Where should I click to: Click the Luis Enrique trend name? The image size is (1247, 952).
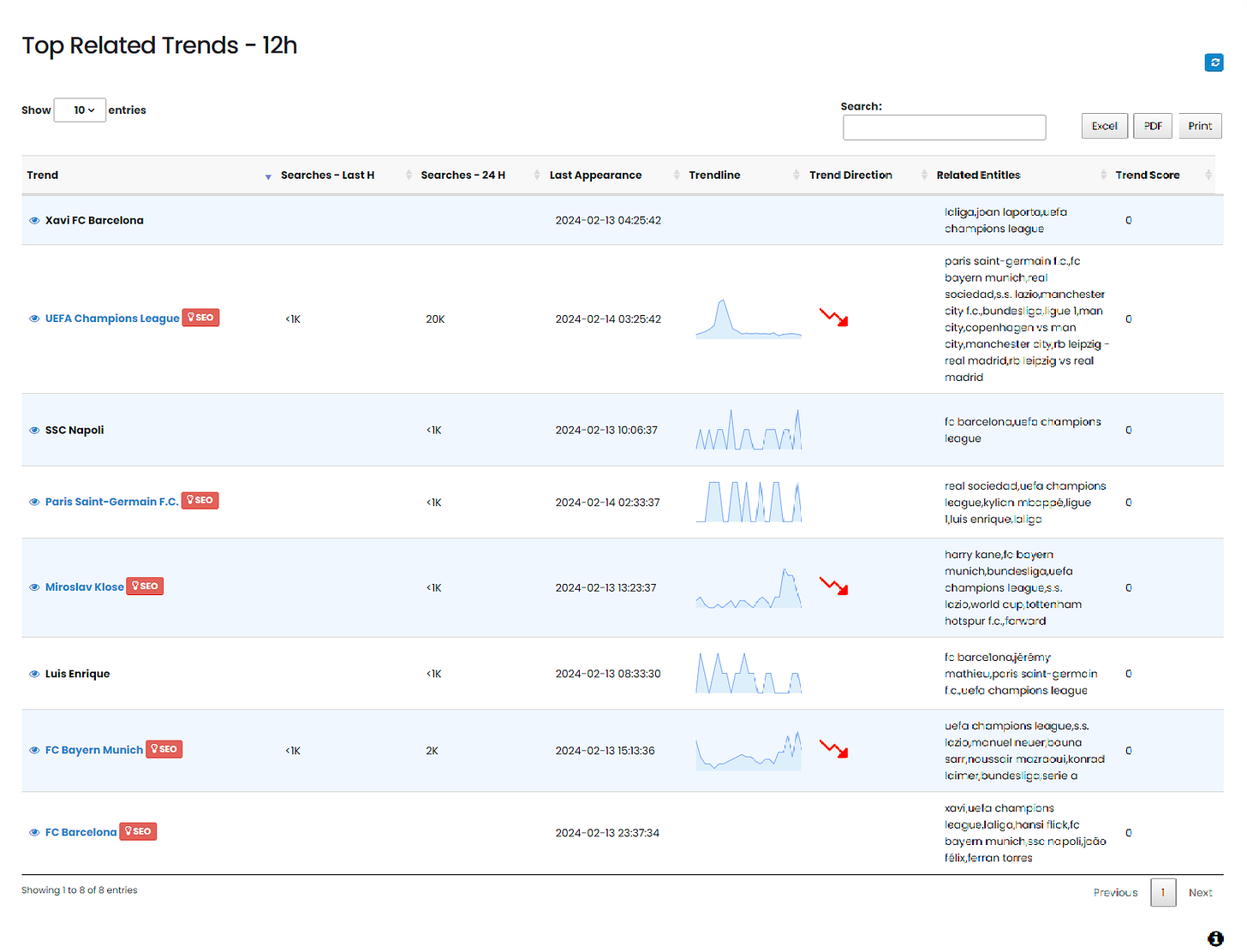pyautogui.click(x=78, y=674)
